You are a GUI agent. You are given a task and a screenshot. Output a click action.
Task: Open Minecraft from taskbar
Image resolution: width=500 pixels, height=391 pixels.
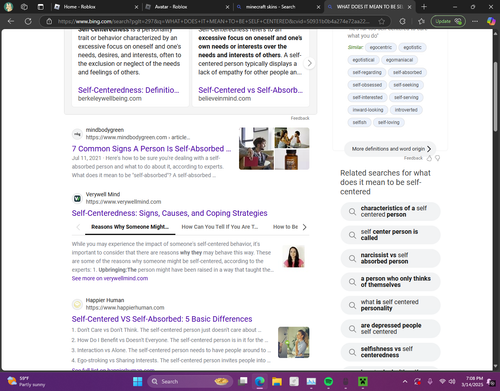tap(363, 381)
